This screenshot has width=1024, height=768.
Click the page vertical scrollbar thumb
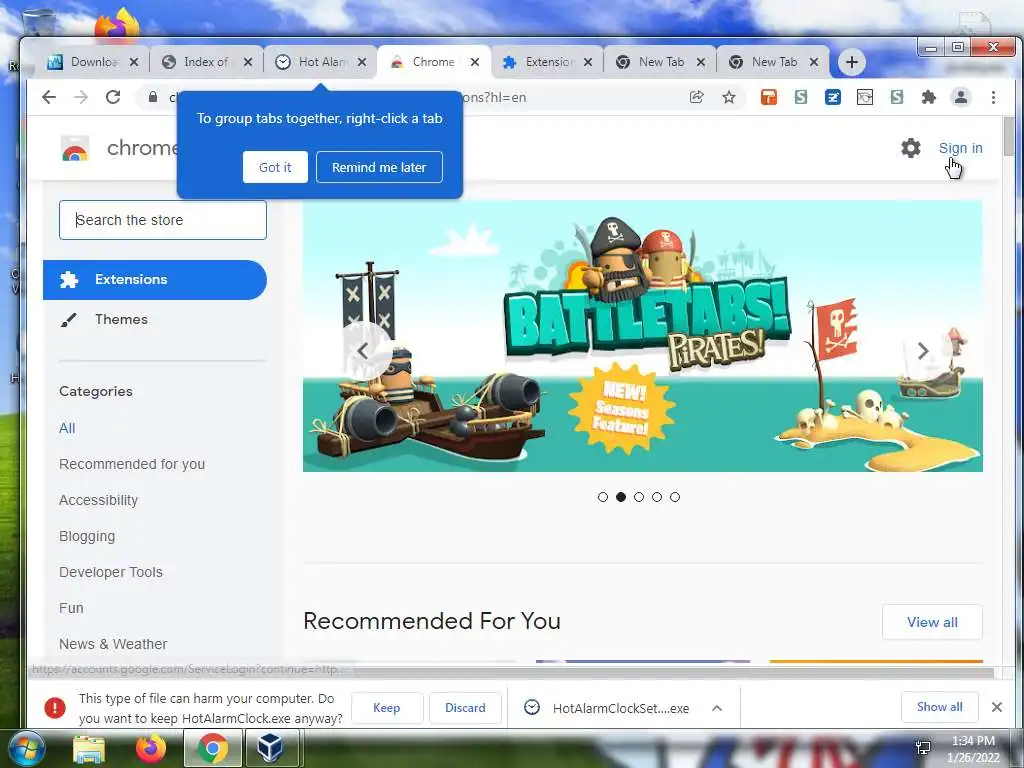1009,136
